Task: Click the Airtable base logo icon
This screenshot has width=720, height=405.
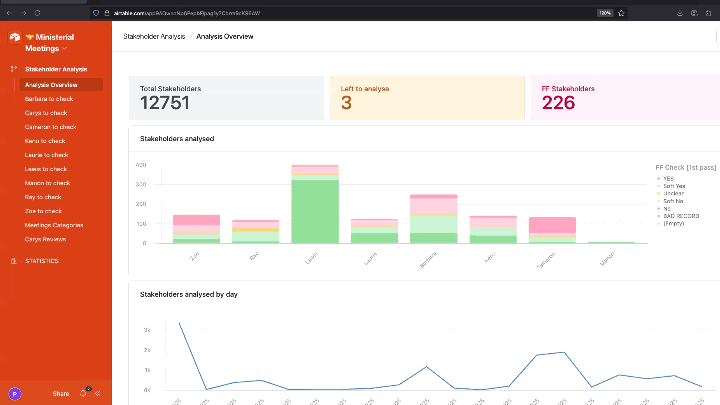Action: (x=15, y=37)
